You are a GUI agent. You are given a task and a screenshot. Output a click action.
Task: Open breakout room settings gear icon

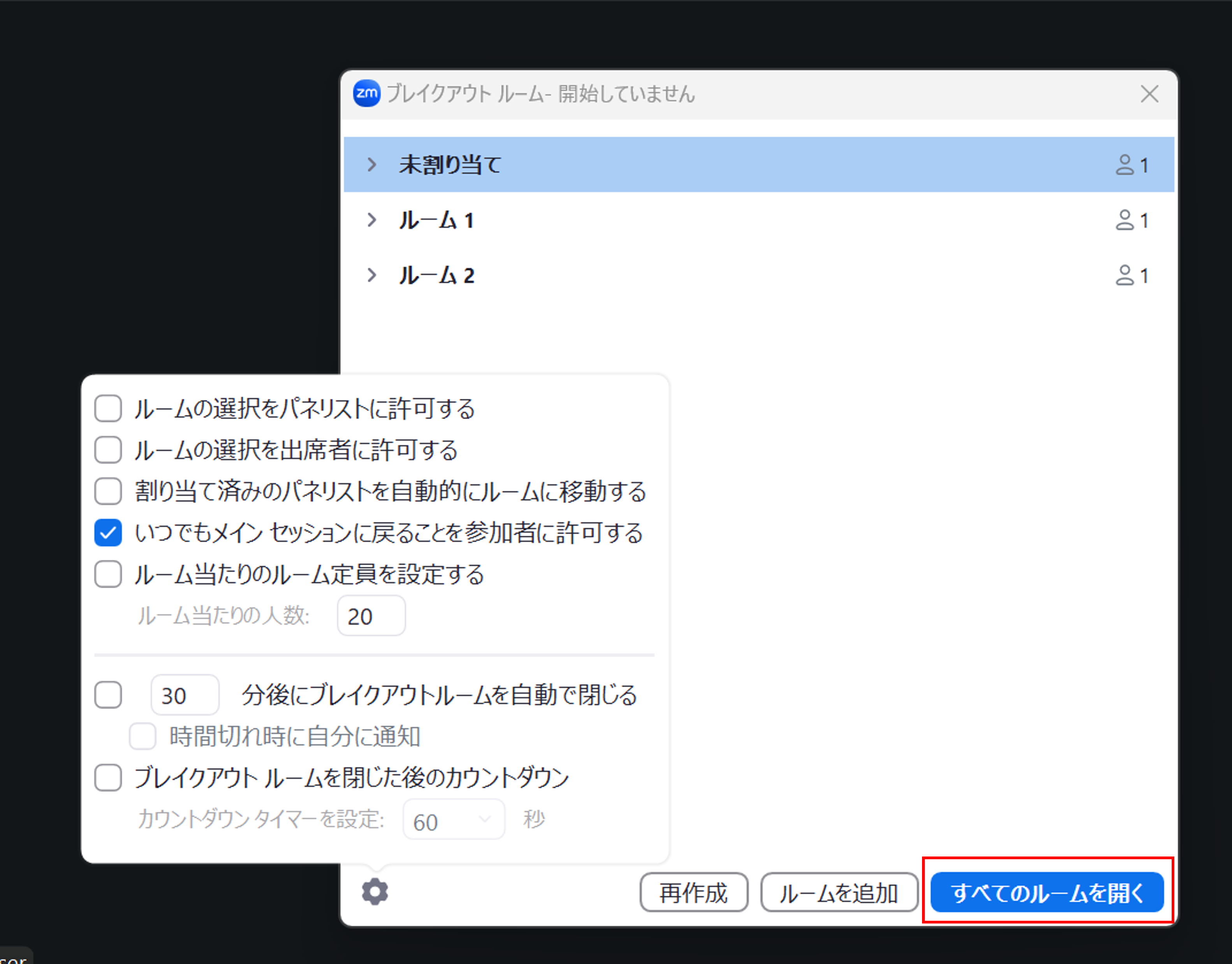click(x=375, y=892)
